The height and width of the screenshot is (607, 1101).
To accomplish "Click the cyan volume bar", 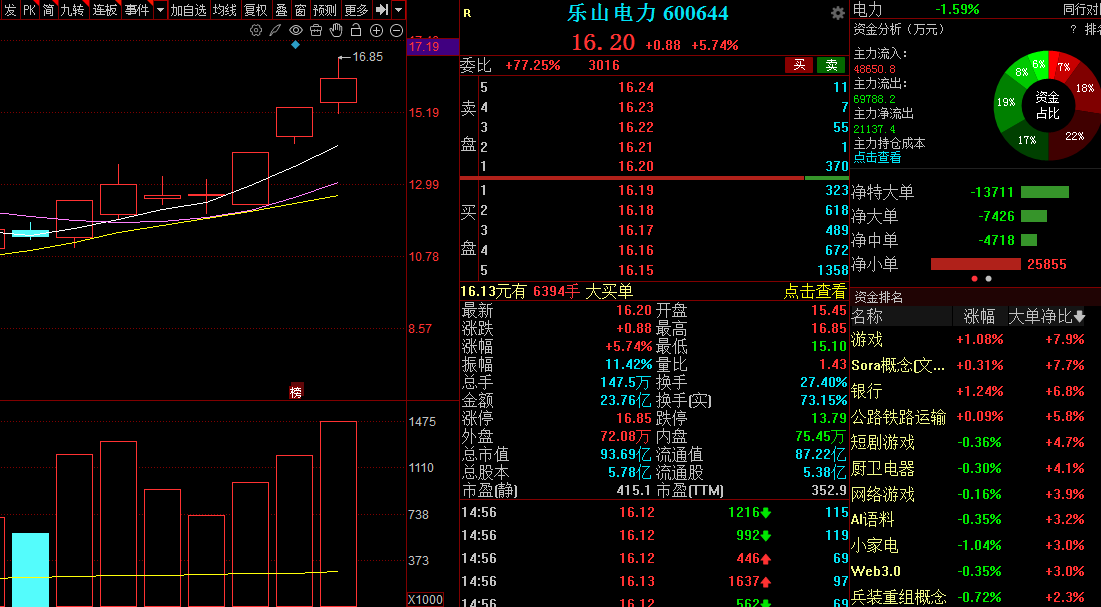I will point(30,570).
